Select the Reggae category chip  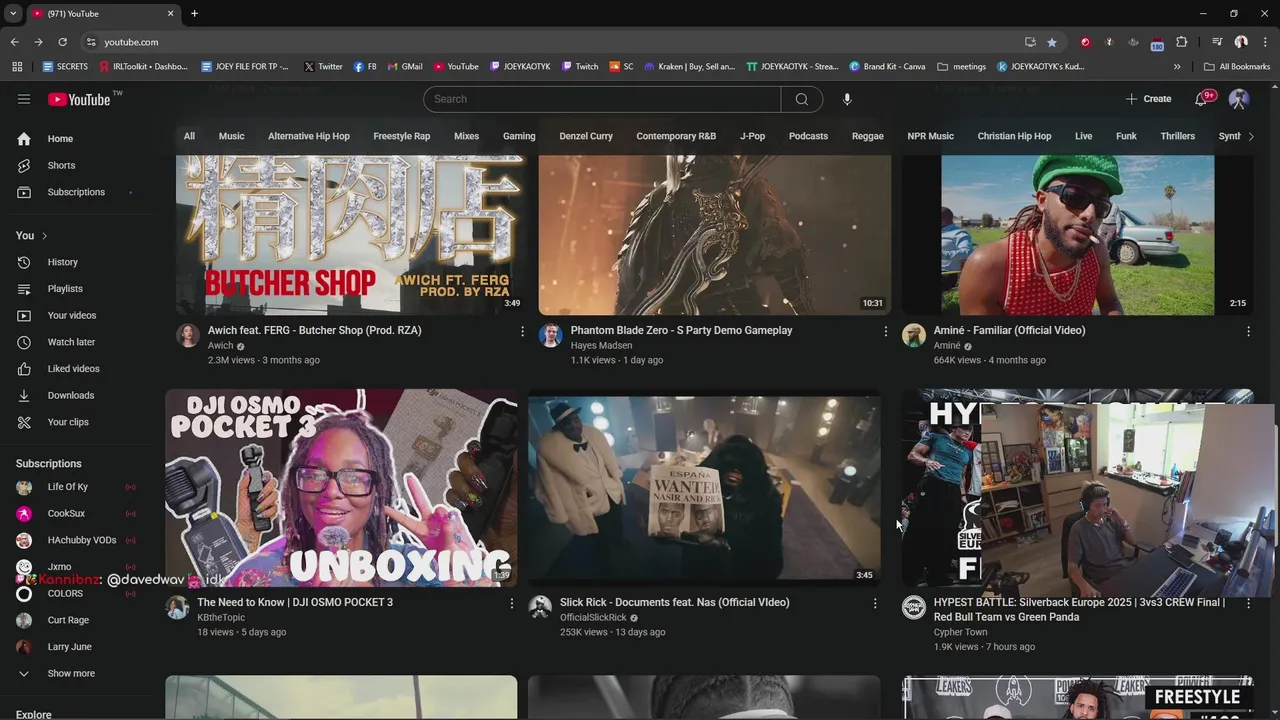coord(868,136)
